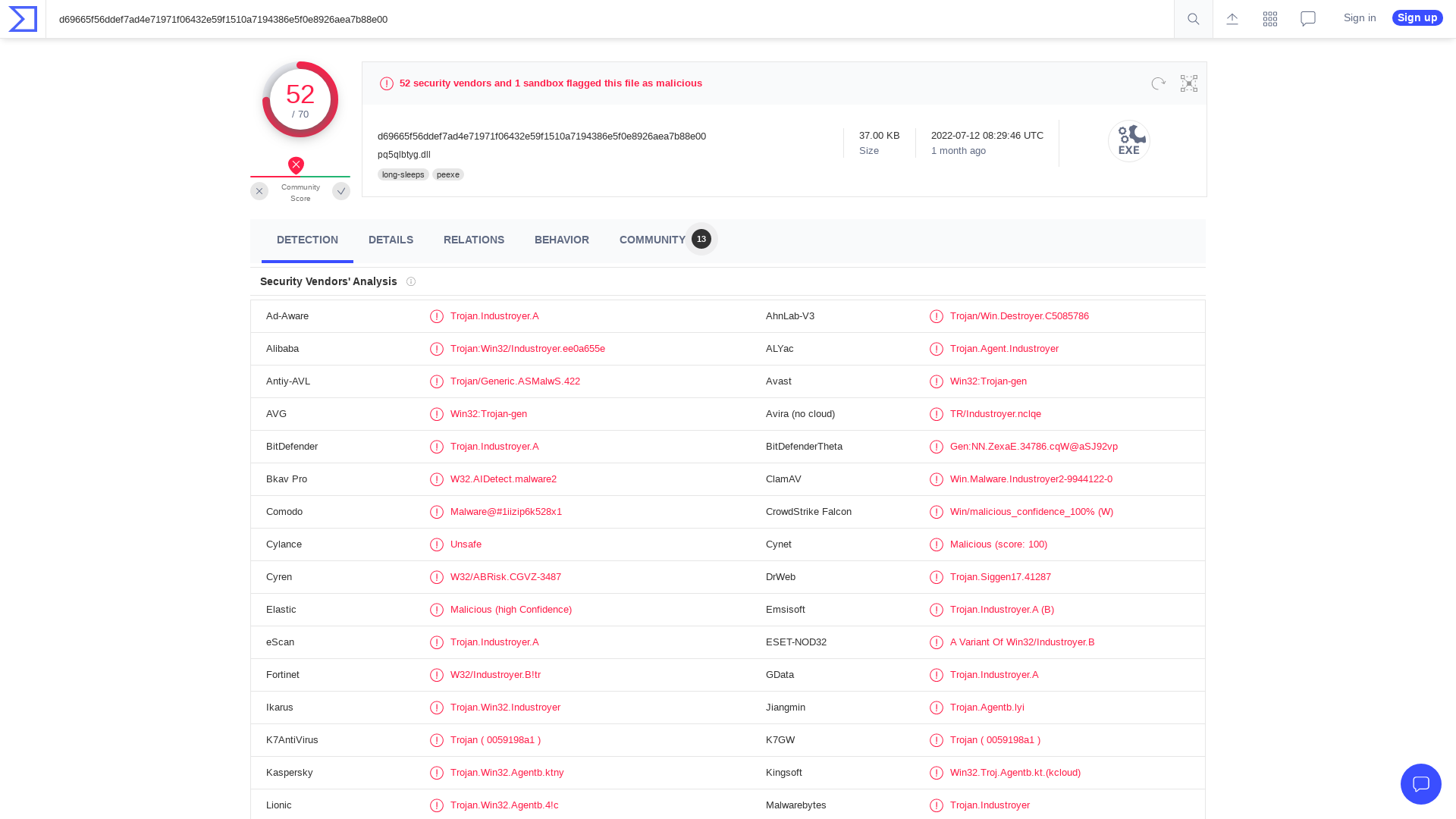Click the 2022-07-12 08:29:46 UTC timestamp
1456x819 pixels.
pos(987,136)
